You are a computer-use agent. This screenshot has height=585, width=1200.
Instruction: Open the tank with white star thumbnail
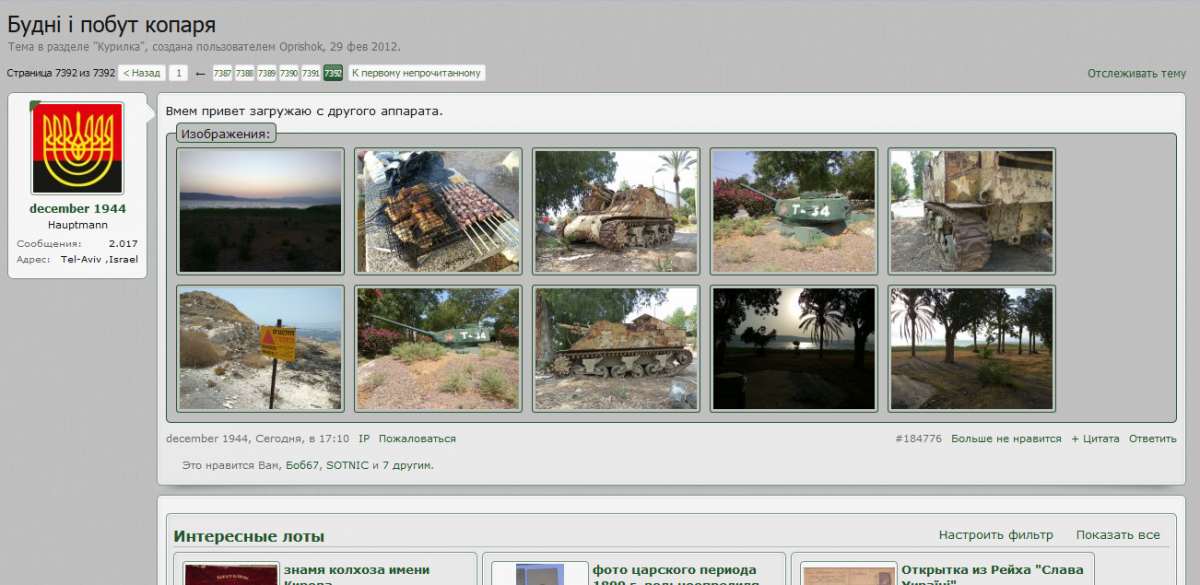coord(972,211)
